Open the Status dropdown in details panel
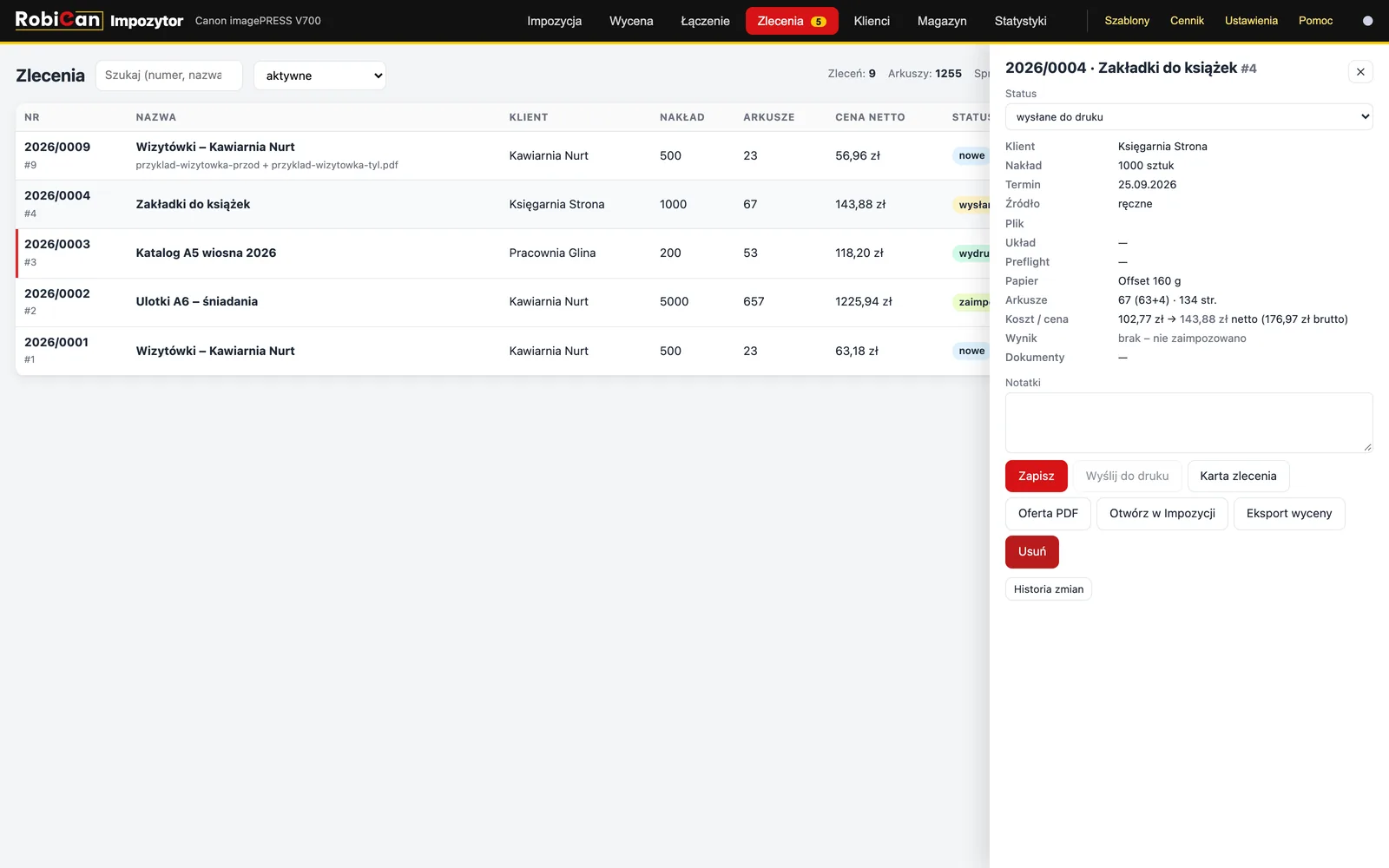Image resolution: width=1389 pixels, height=868 pixels. coord(1188,117)
